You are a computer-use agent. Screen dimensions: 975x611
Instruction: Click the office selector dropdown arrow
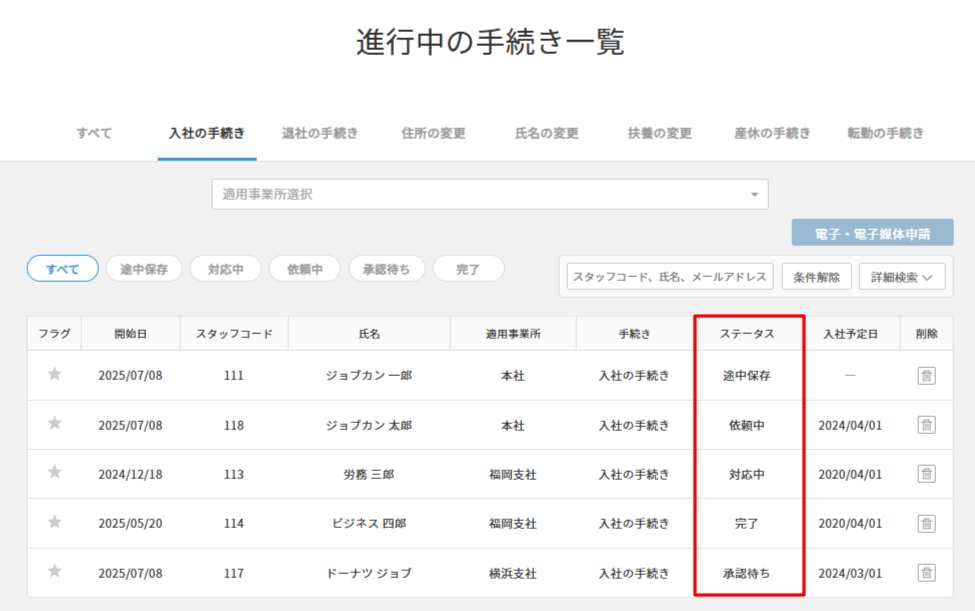click(x=755, y=193)
